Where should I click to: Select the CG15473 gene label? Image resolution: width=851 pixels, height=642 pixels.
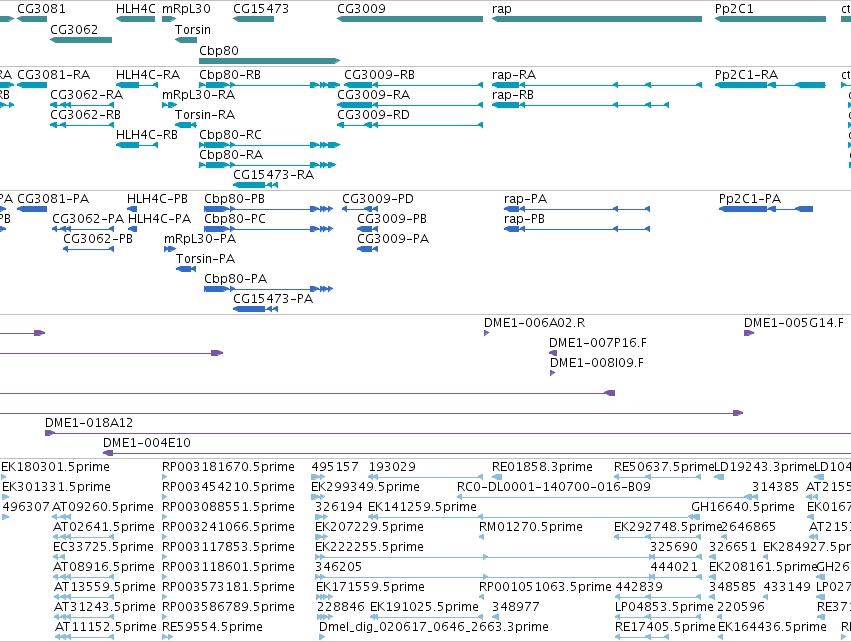261,9
